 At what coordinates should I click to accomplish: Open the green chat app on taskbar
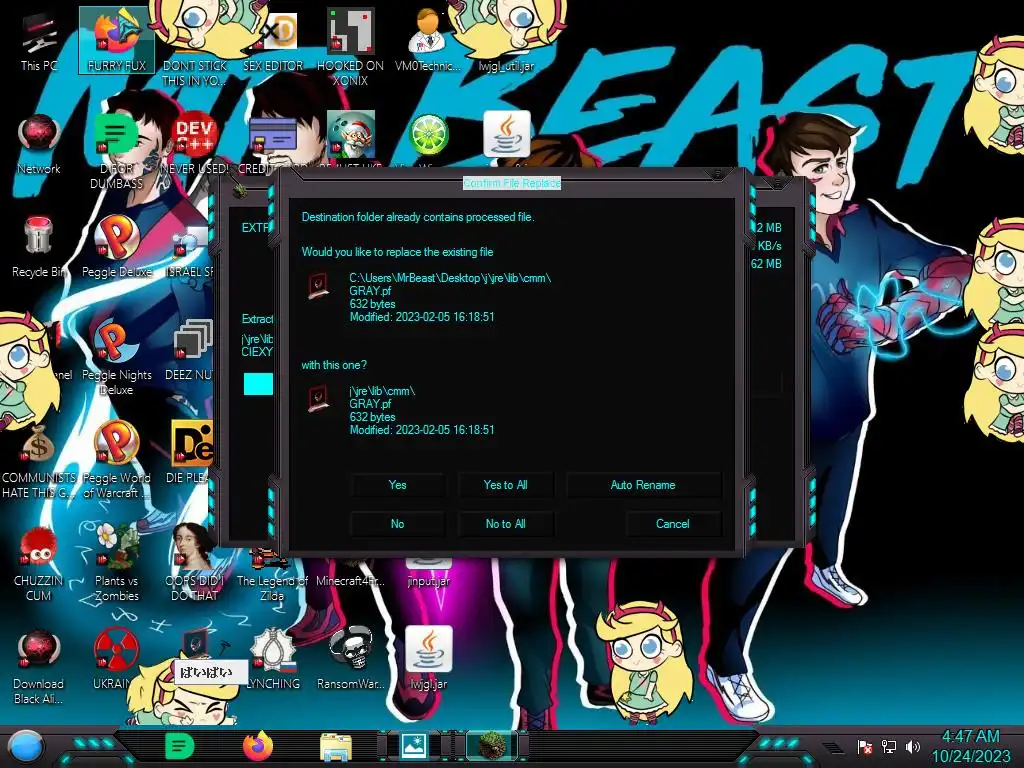click(180, 746)
